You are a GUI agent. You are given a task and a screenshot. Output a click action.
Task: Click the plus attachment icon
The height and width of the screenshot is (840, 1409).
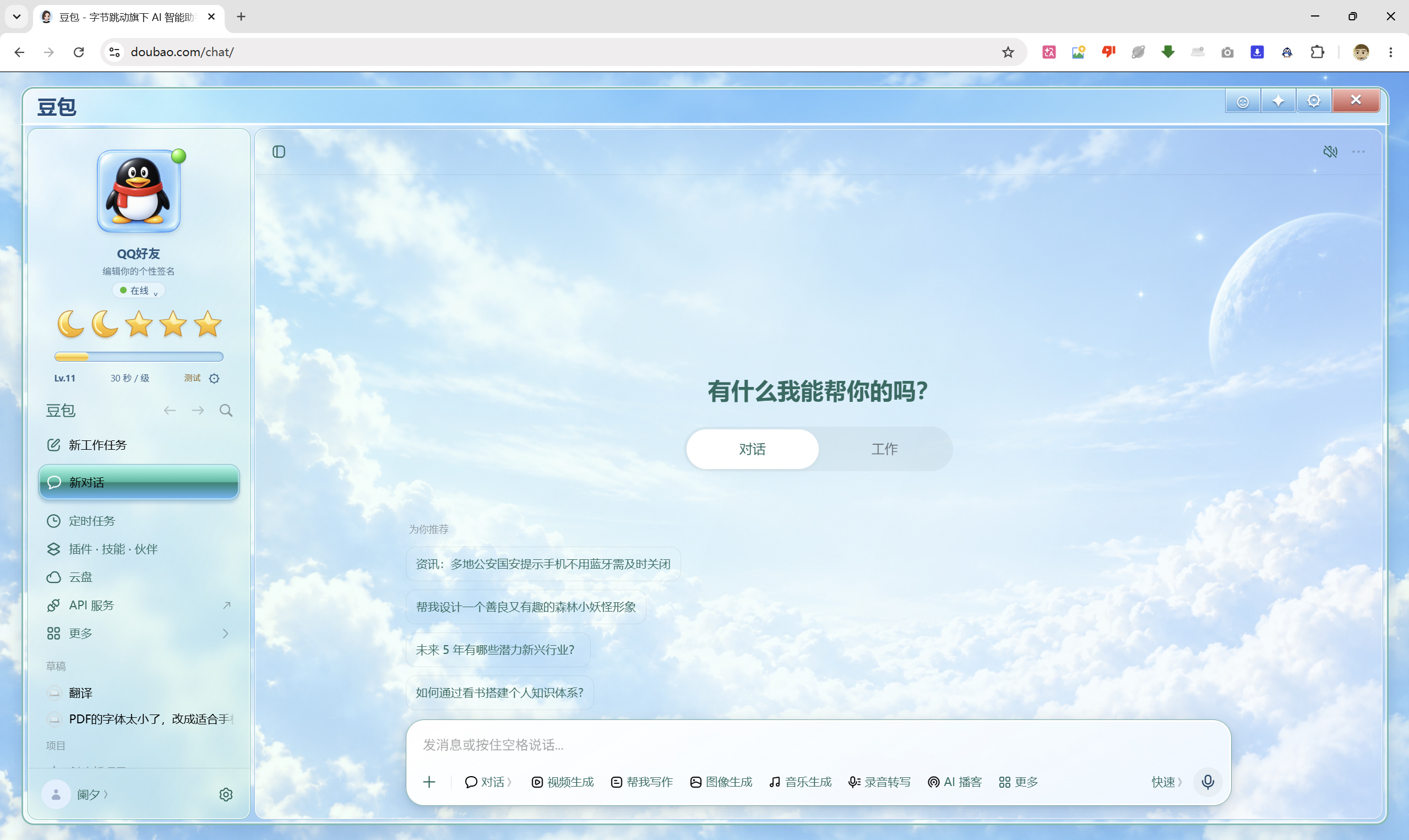point(429,782)
